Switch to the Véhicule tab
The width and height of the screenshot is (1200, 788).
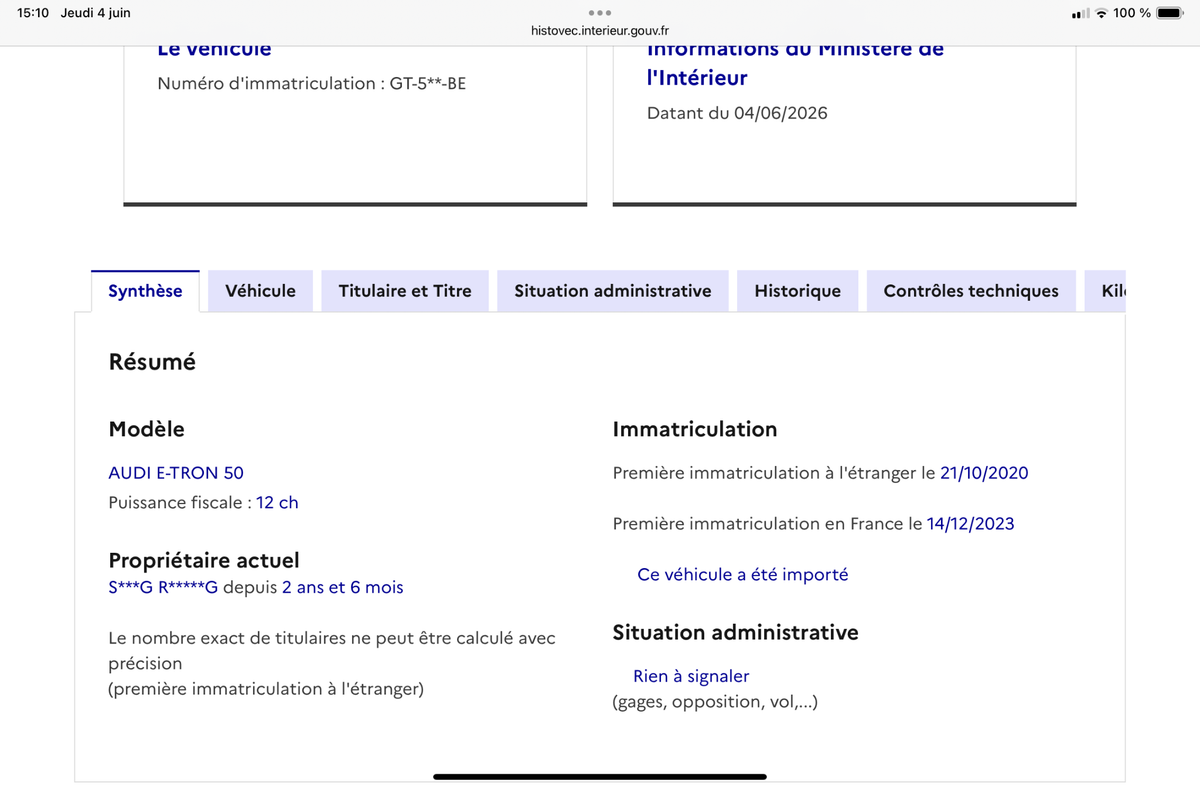[261, 291]
